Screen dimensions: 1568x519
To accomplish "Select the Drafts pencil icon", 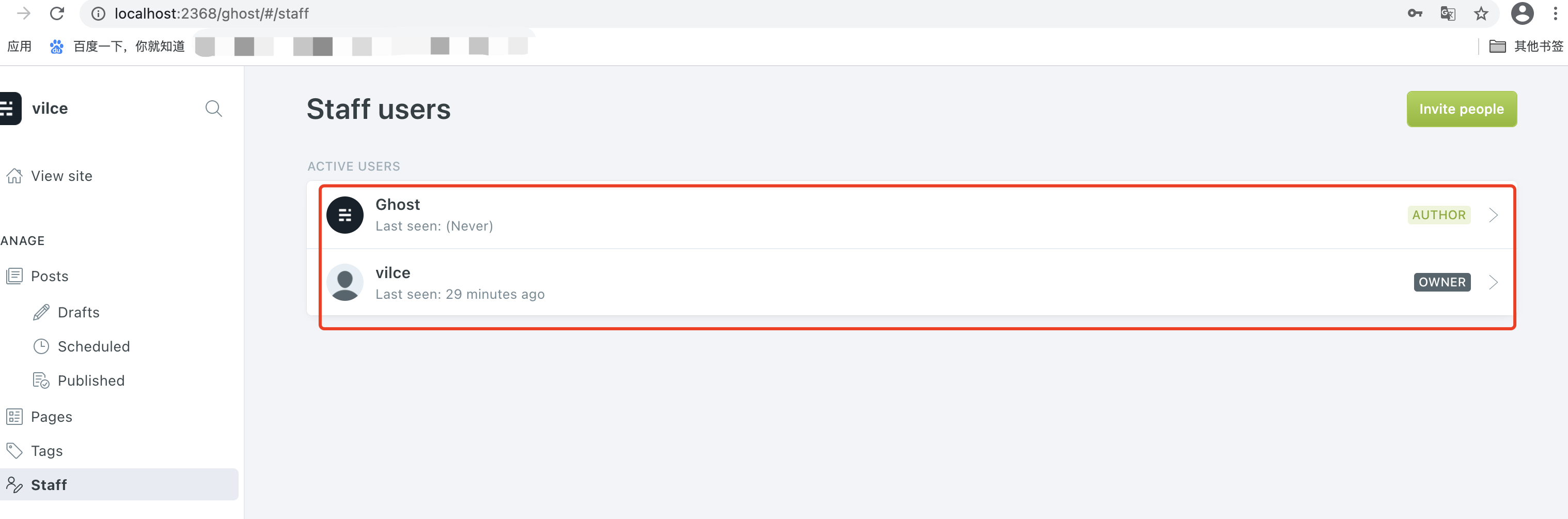I will 41,312.
